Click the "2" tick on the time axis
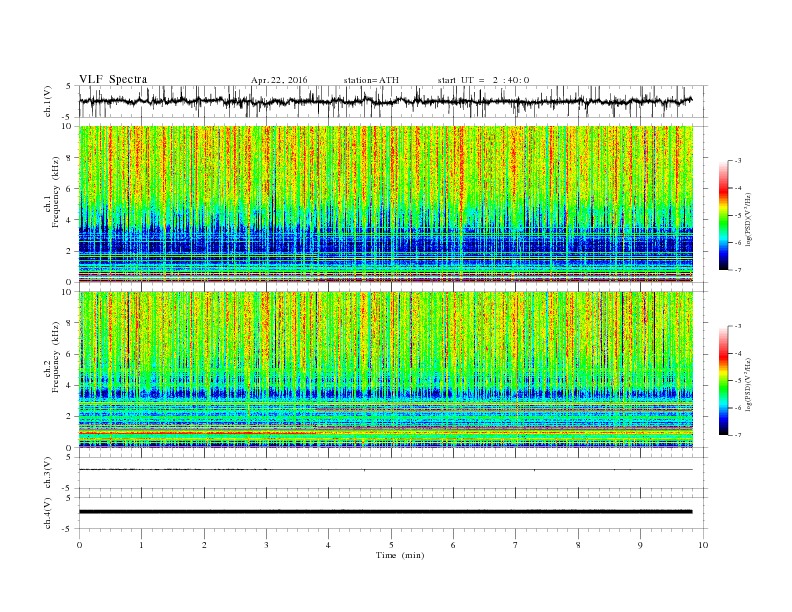Viewport: 792px width, 612px height. [x=204, y=545]
